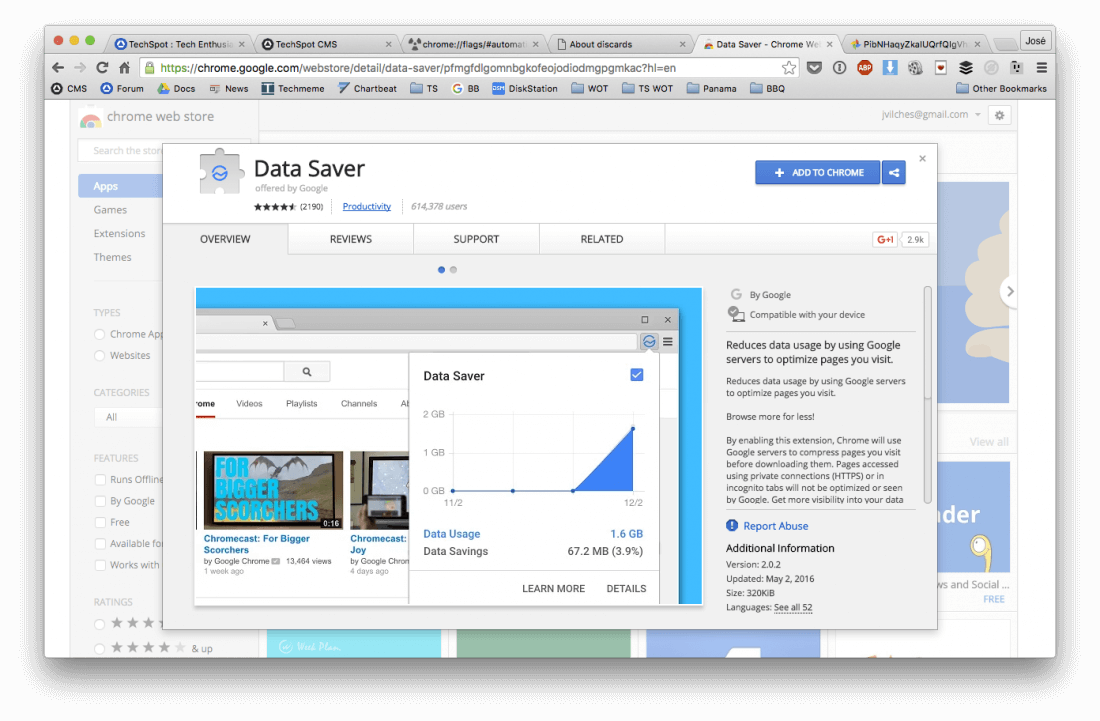Click the Report Abuse alert icon
1100x721 pixels.
[x=732, y=525]
